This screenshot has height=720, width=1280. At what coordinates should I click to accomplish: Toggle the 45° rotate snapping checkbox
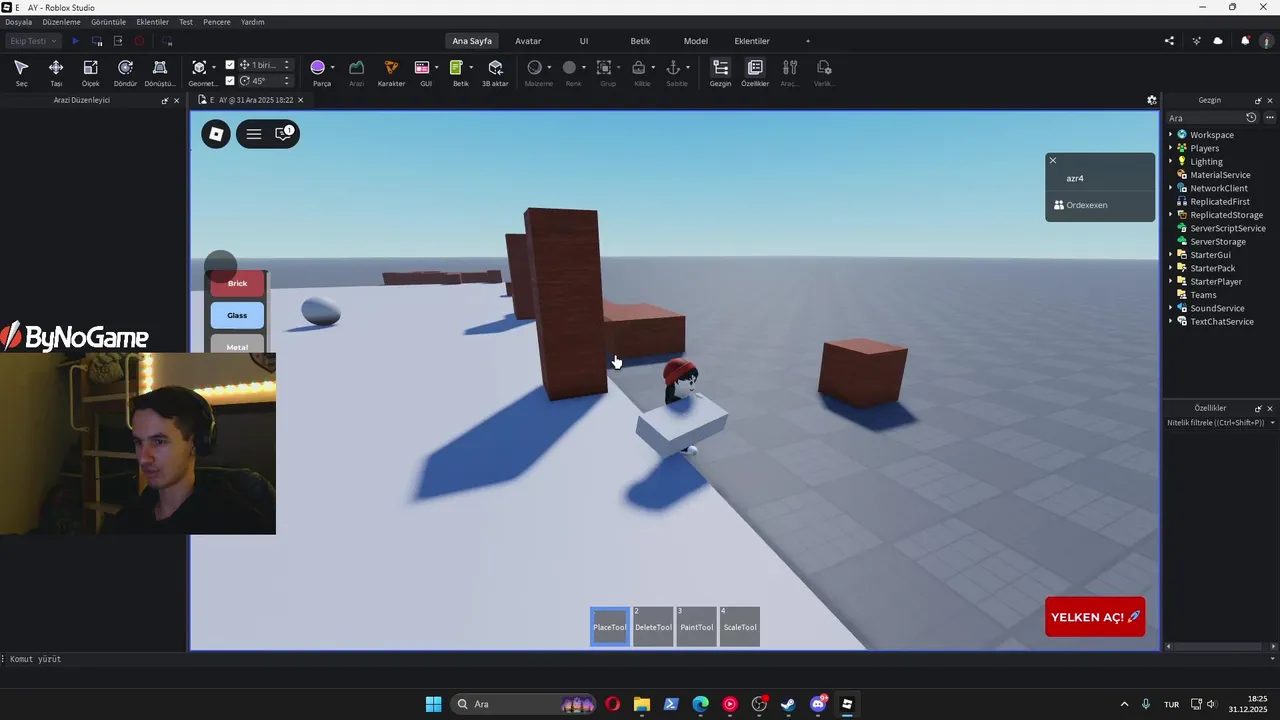pos(230,81)
